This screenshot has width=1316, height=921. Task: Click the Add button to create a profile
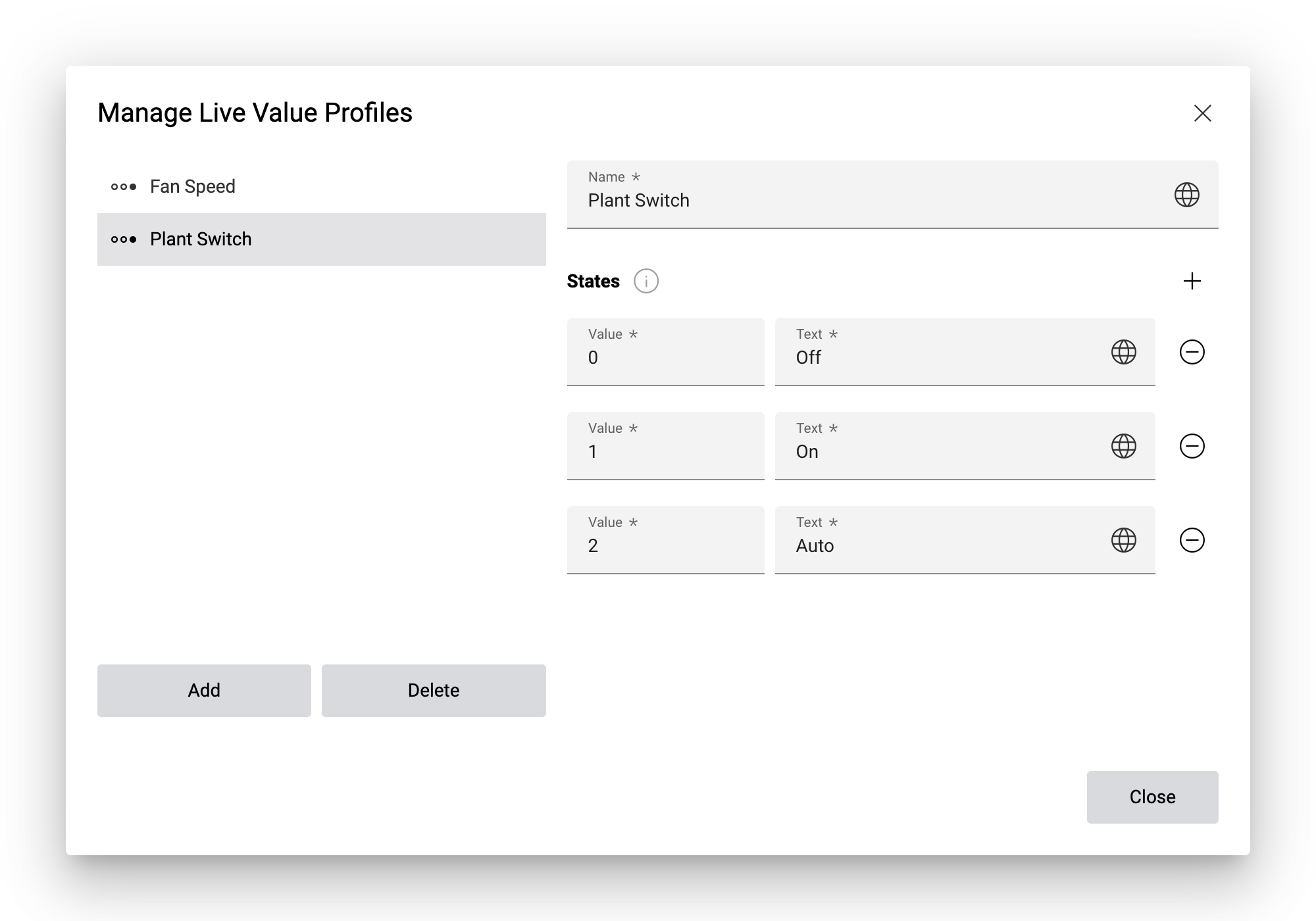click(x=204, y=690)
